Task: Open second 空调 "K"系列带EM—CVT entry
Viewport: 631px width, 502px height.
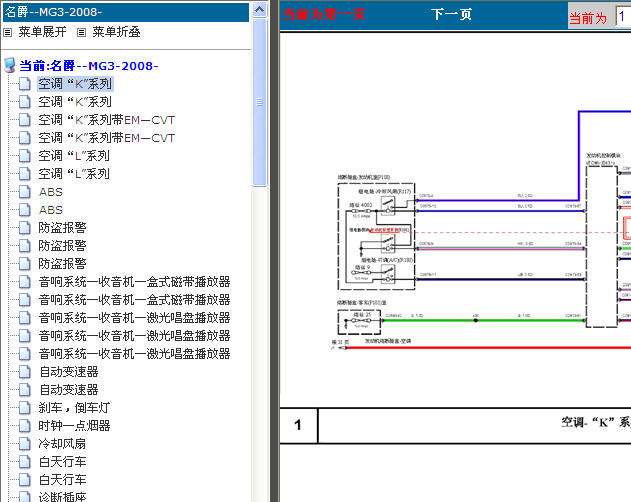Action: pyautogui.click(x=107, y=138)
